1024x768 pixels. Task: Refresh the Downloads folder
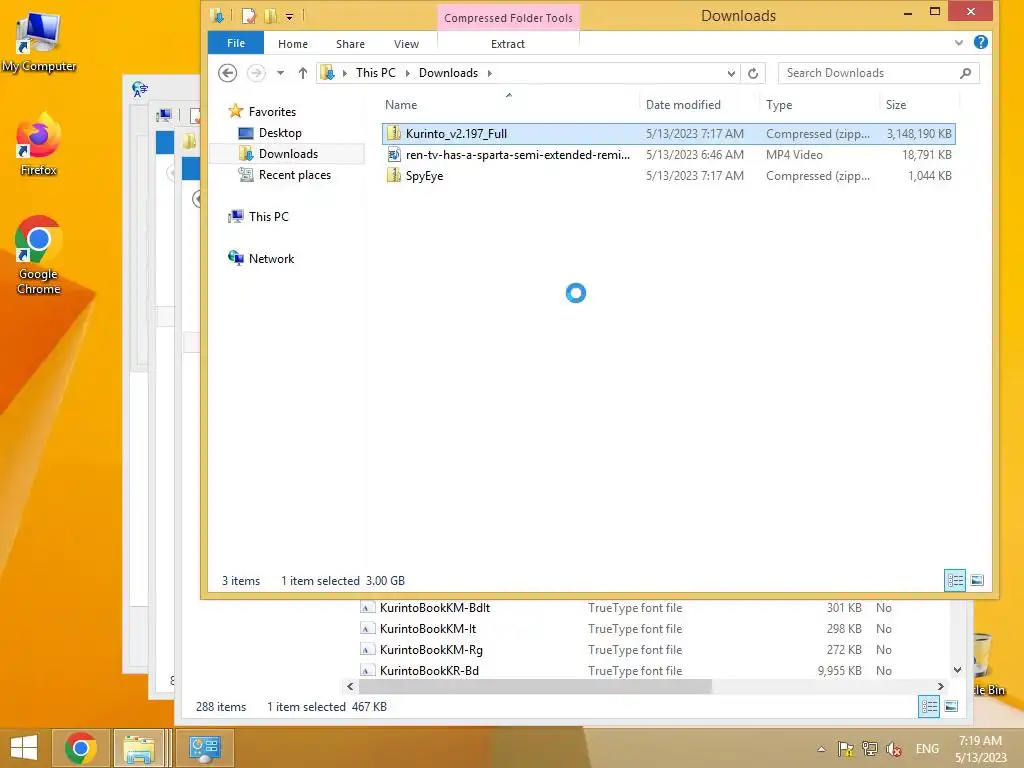click(x=753, y=73)
